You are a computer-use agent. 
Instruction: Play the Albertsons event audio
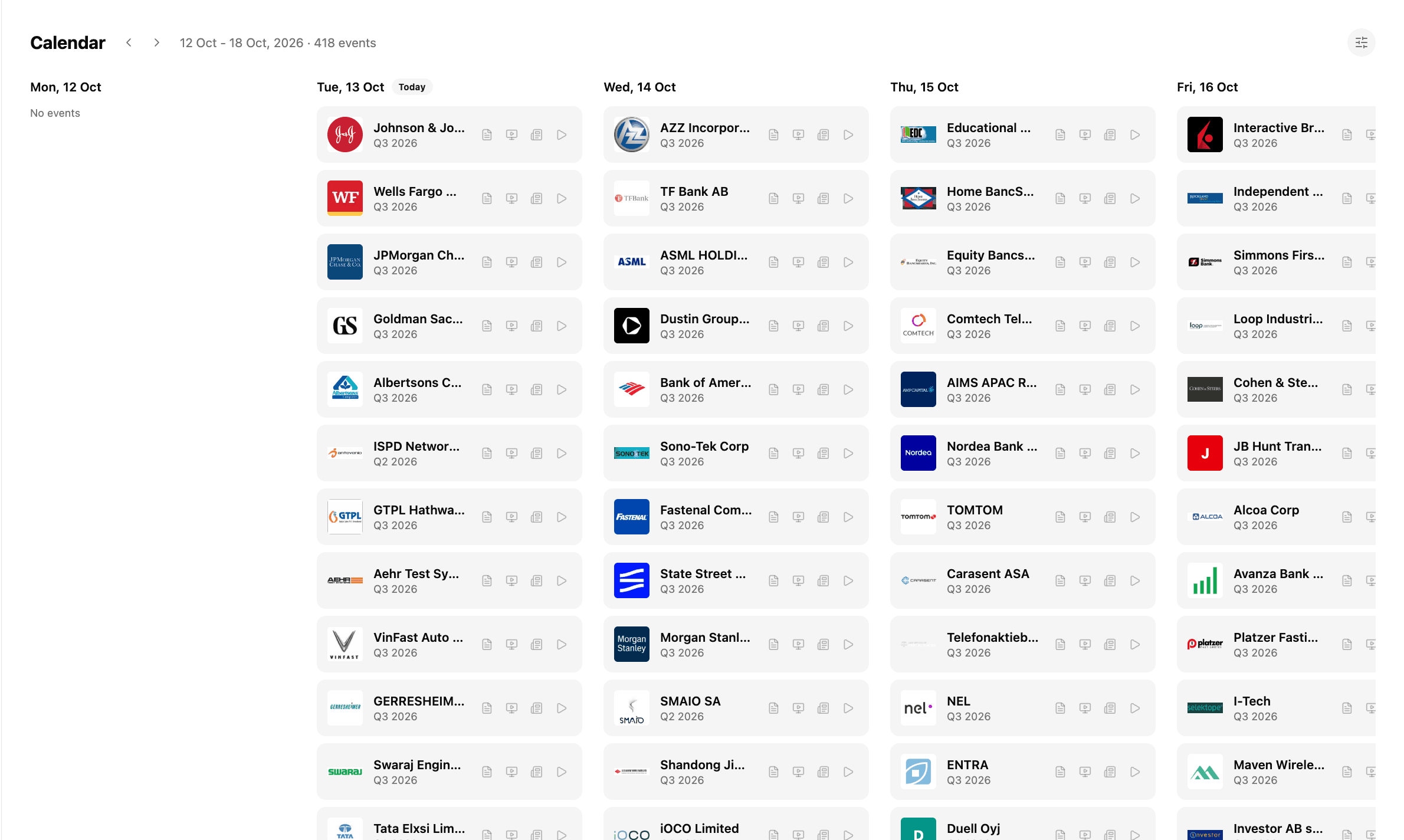coord(562,389)
